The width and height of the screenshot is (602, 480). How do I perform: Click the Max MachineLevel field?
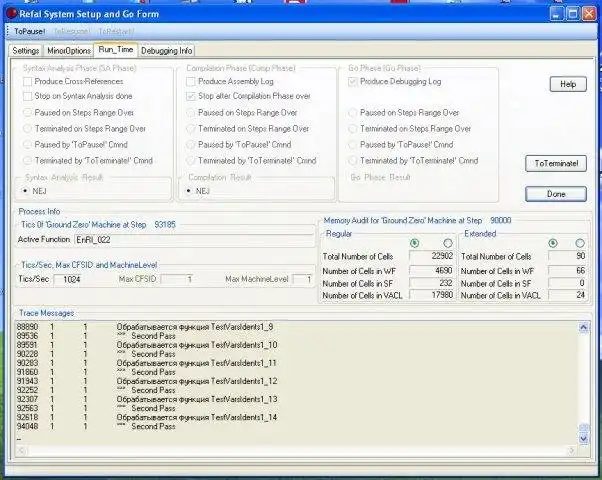303,279
